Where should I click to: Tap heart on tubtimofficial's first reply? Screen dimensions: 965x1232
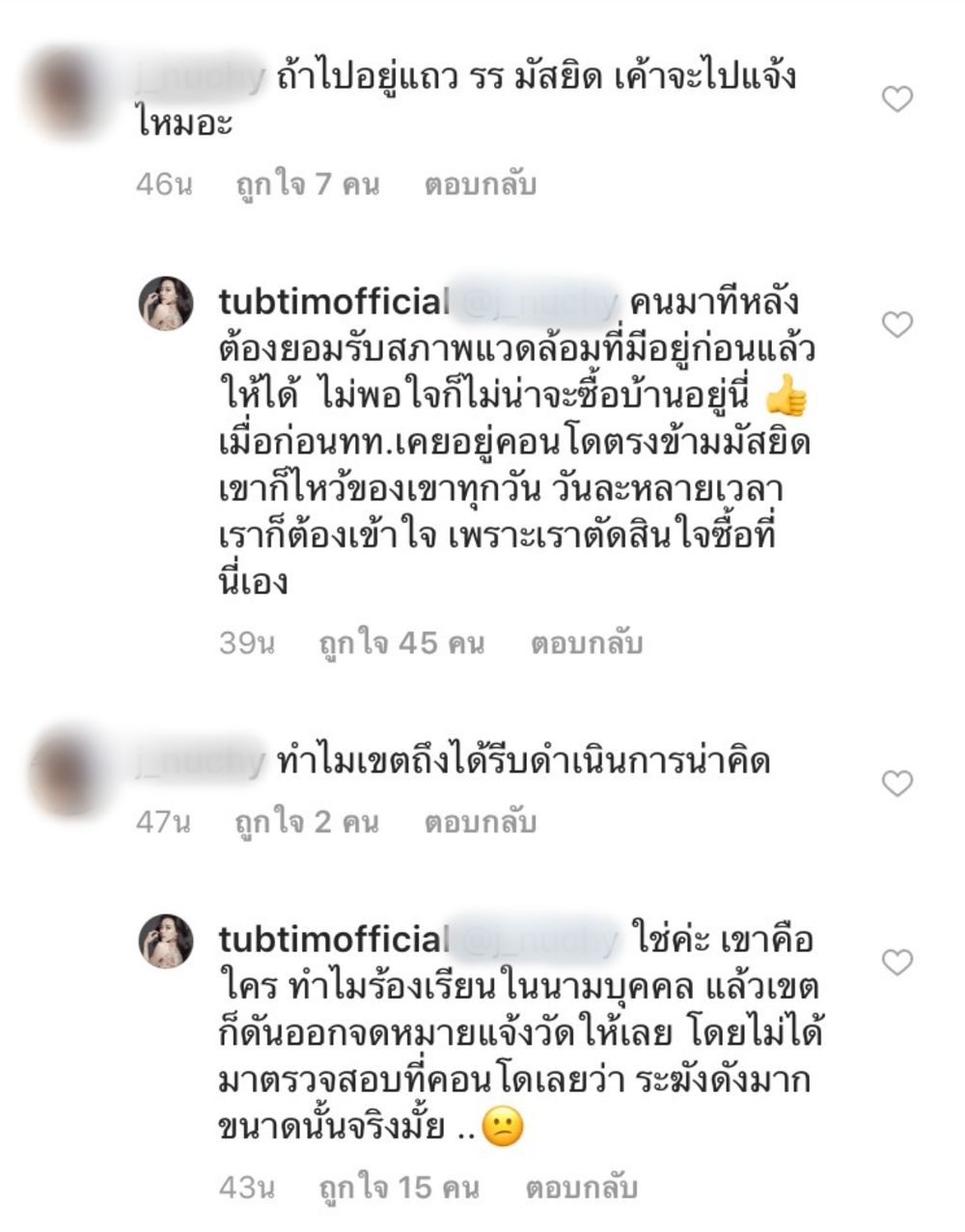[897, 324]
